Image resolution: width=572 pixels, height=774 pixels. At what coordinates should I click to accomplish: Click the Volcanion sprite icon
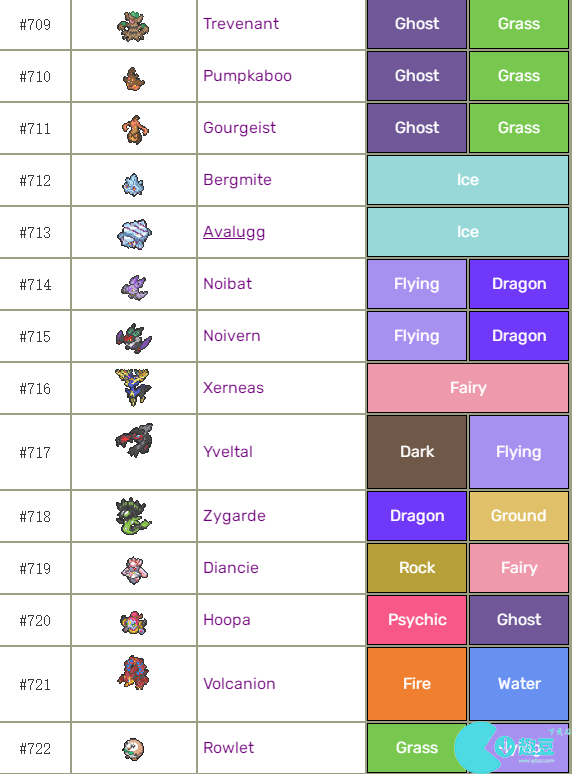coord(133,672)
